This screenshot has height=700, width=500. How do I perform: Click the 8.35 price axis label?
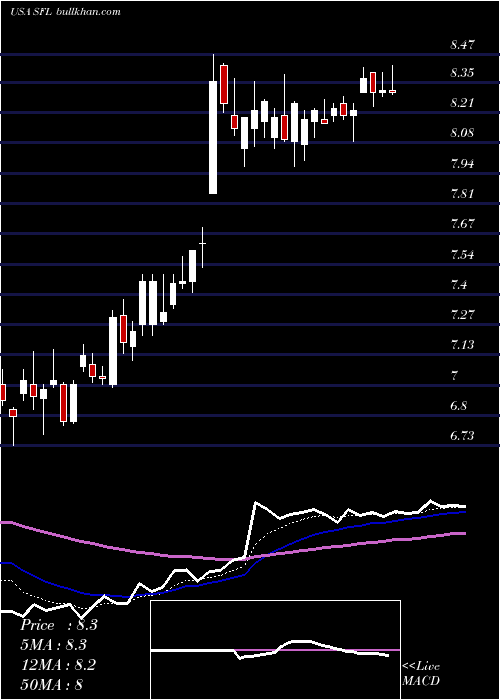click(462, 73)
